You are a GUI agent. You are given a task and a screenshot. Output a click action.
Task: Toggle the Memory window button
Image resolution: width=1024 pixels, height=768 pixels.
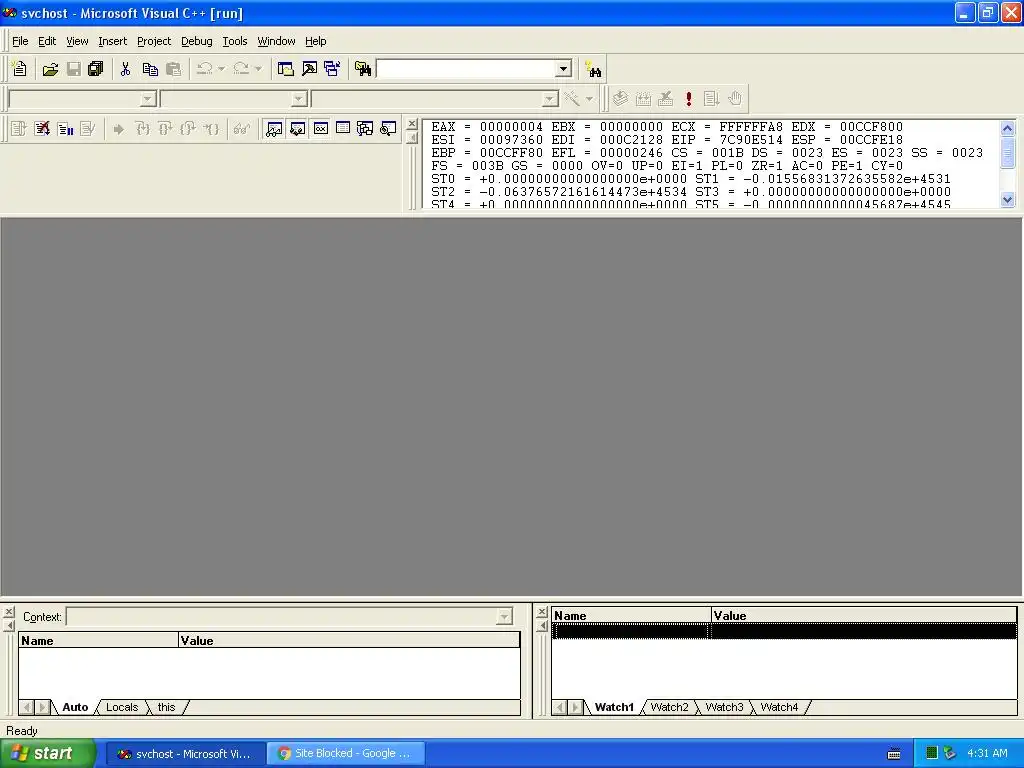pyautogui.click(x=343, y=129)
